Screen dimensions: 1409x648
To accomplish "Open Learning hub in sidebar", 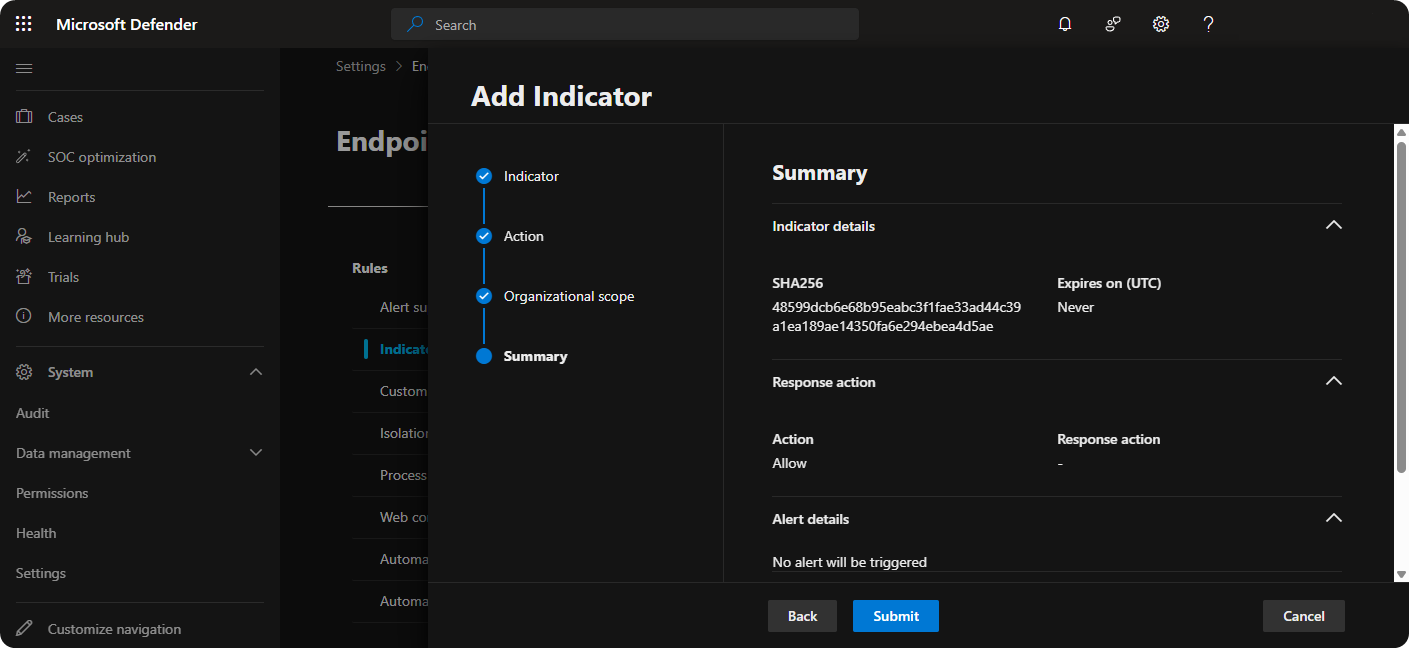I will 88,237.
